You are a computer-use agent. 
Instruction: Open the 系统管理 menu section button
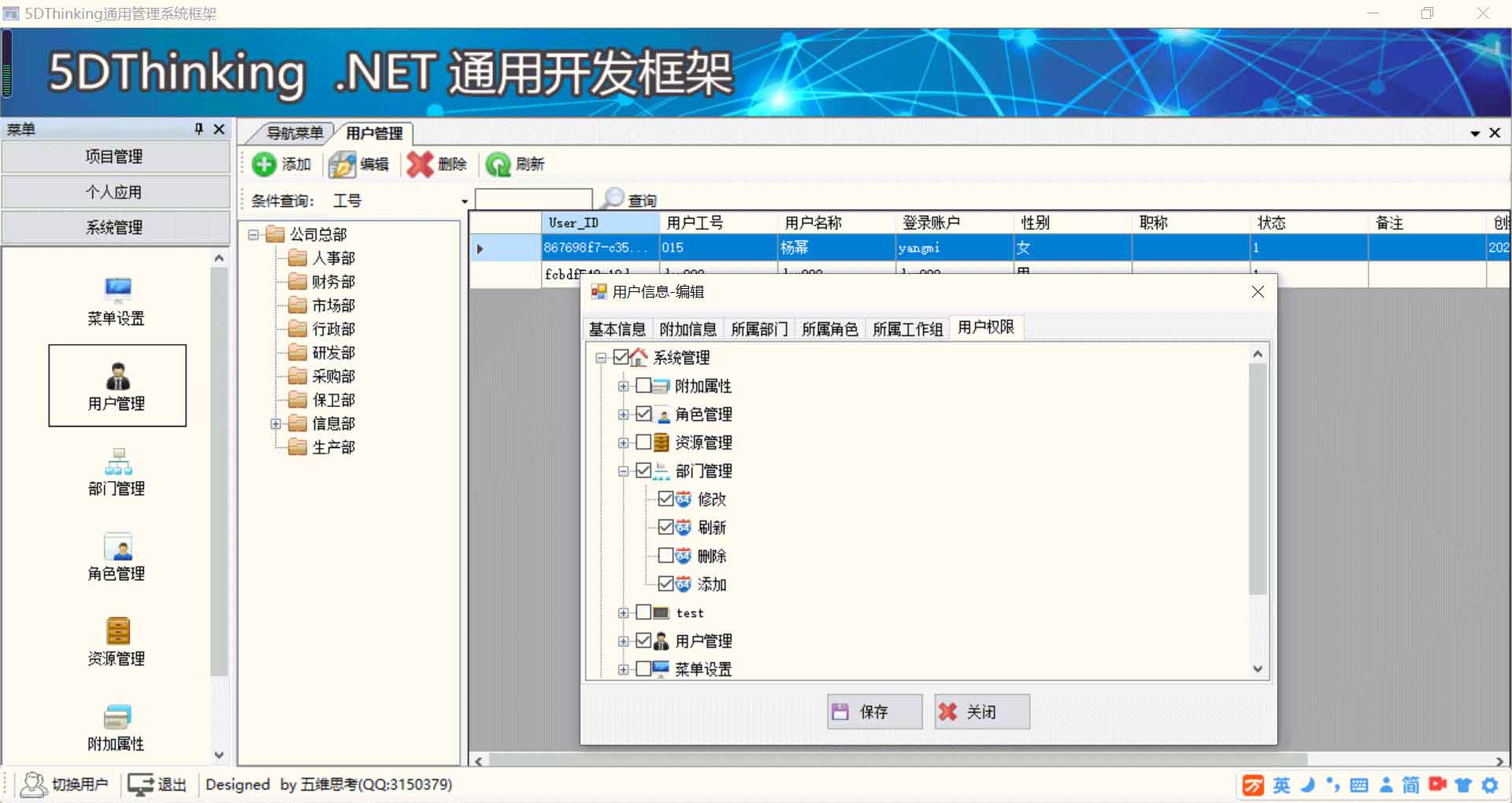[x=115, y=228]
